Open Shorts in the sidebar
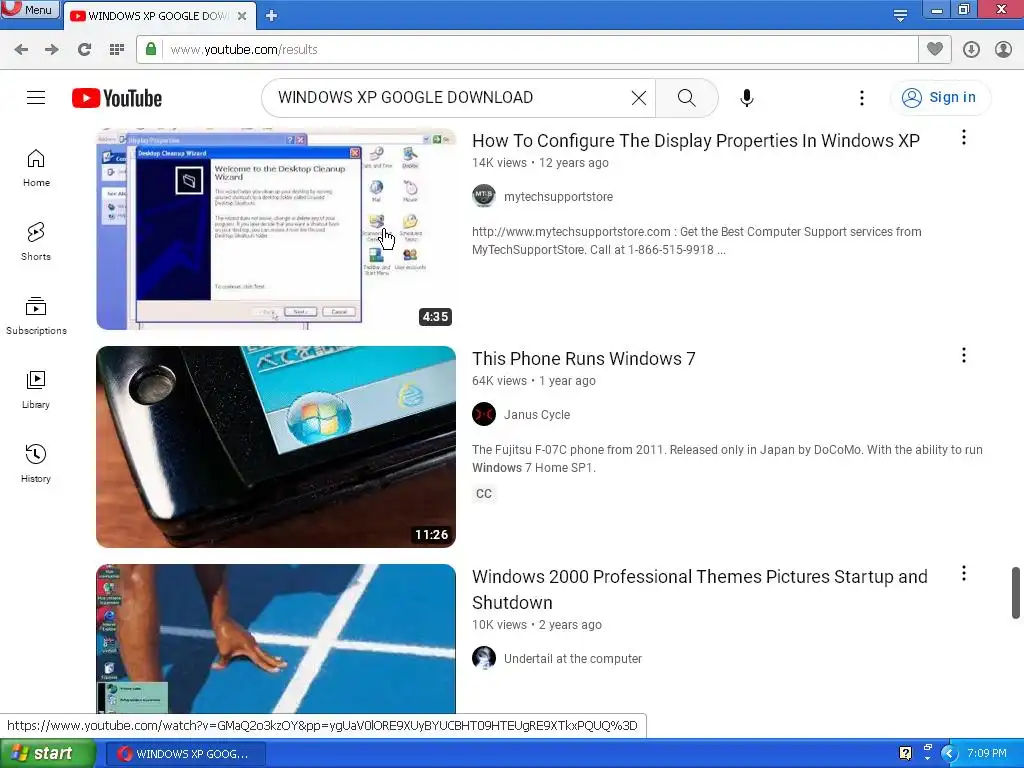The image size is (1024, 768). click(x=36, y=242)
